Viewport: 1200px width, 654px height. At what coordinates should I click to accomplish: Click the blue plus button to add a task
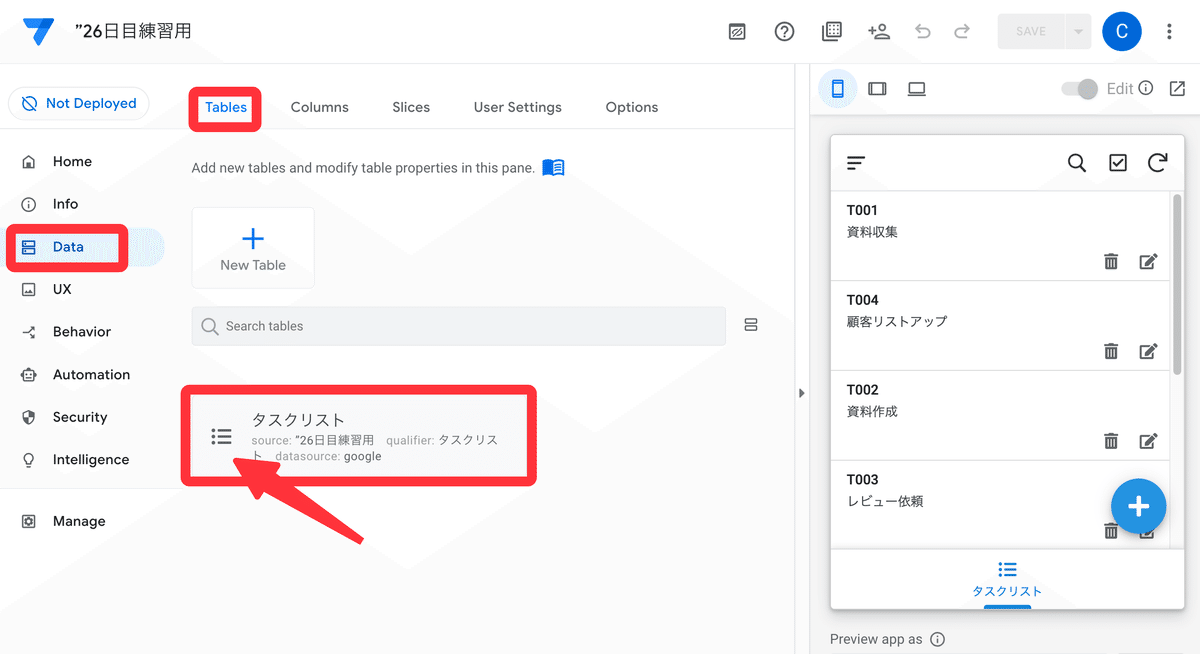[x=1138, y=506]
